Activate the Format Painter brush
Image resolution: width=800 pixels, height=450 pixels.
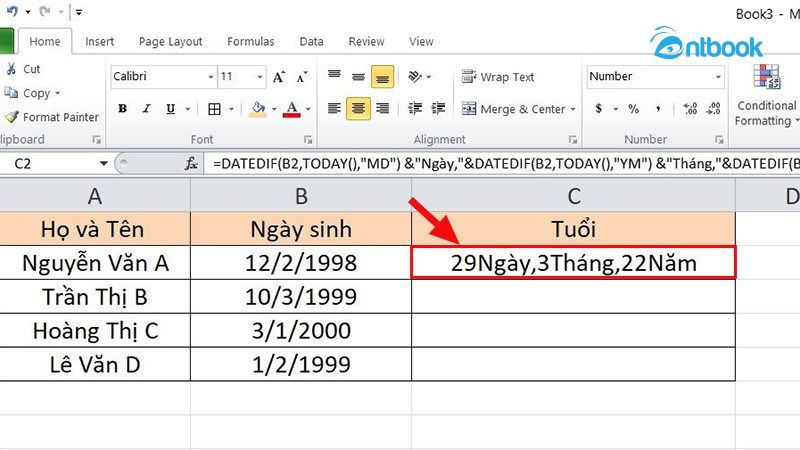(x=11, y=117)
